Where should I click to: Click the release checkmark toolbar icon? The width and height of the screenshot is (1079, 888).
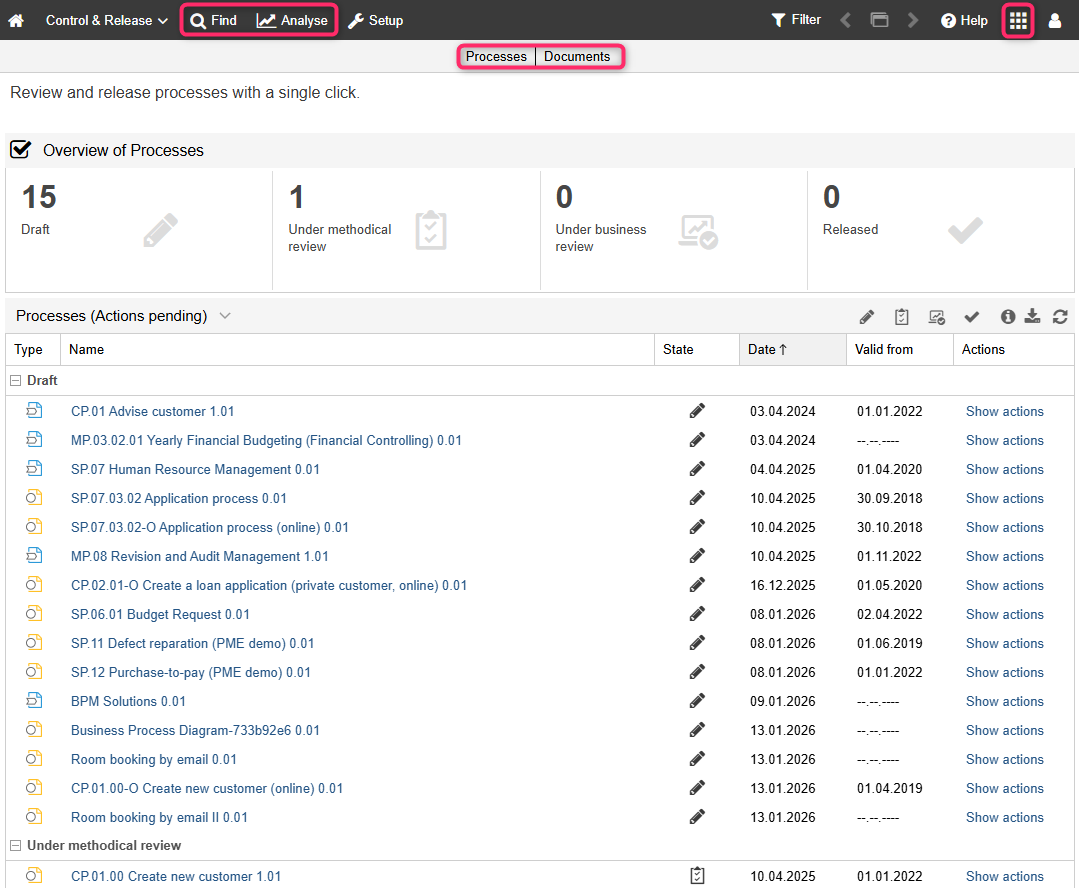[971, 317]
